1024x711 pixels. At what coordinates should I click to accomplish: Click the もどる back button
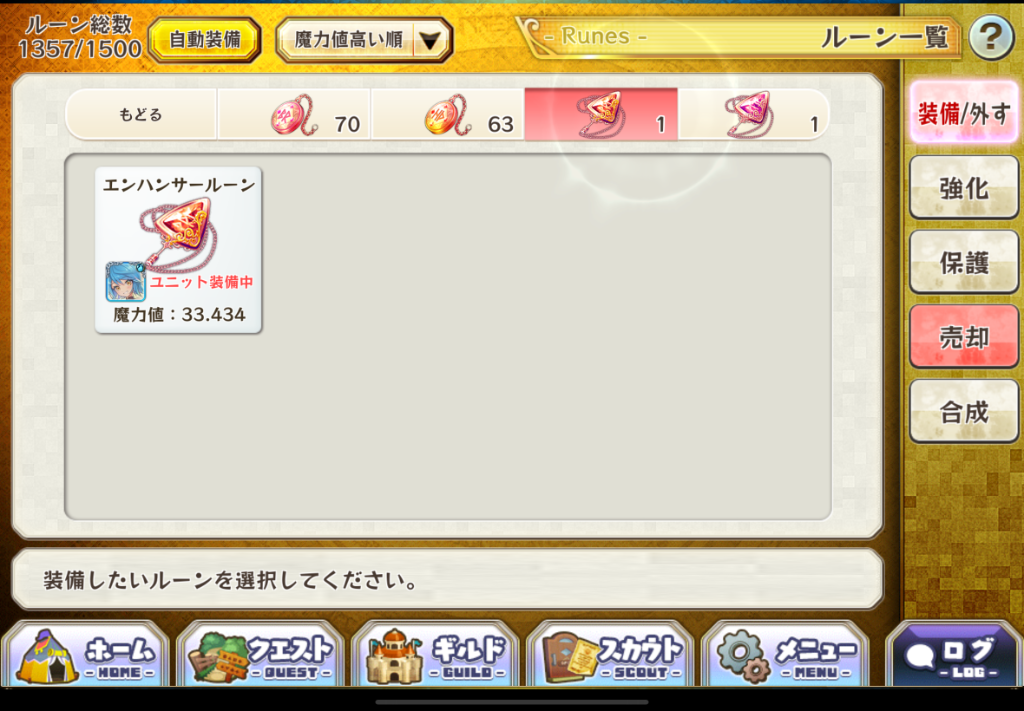click(140, 114)
